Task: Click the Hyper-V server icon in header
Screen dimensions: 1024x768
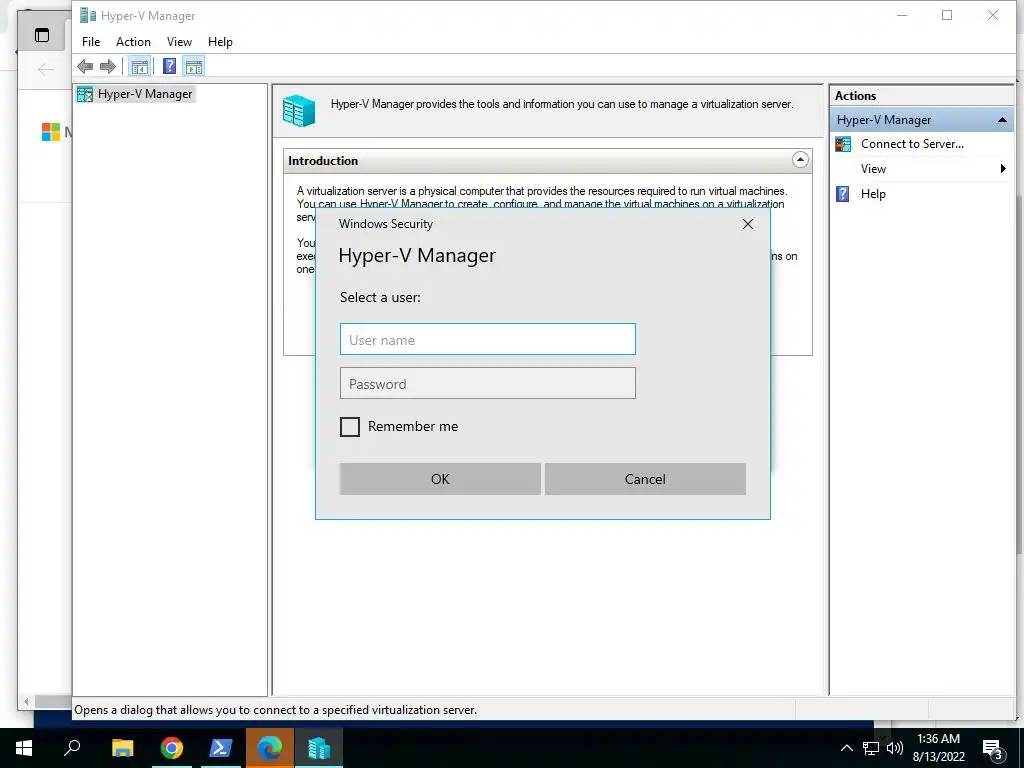Action: (x=299, y=110)
